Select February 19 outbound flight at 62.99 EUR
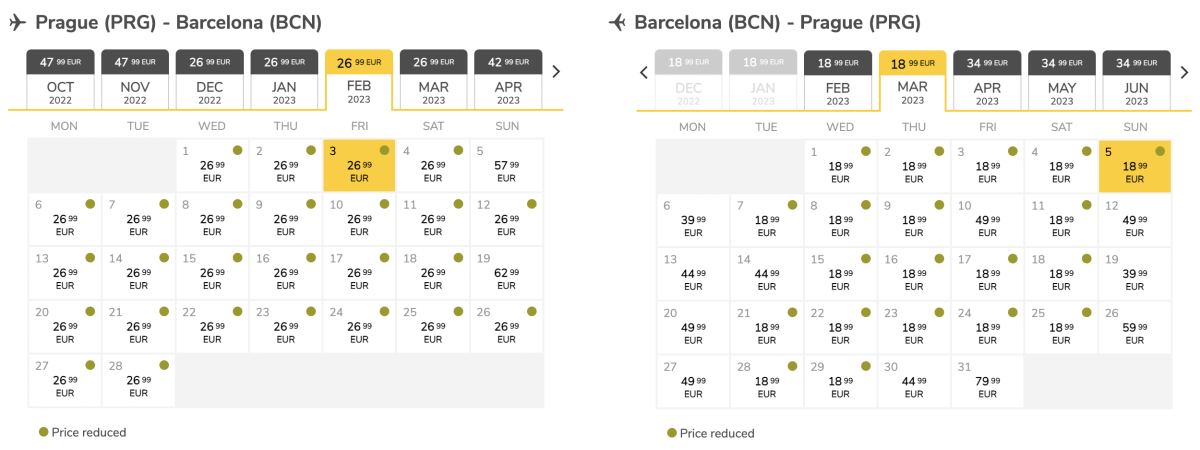This screenshot has height=450, width=1200. coord(508,274)
